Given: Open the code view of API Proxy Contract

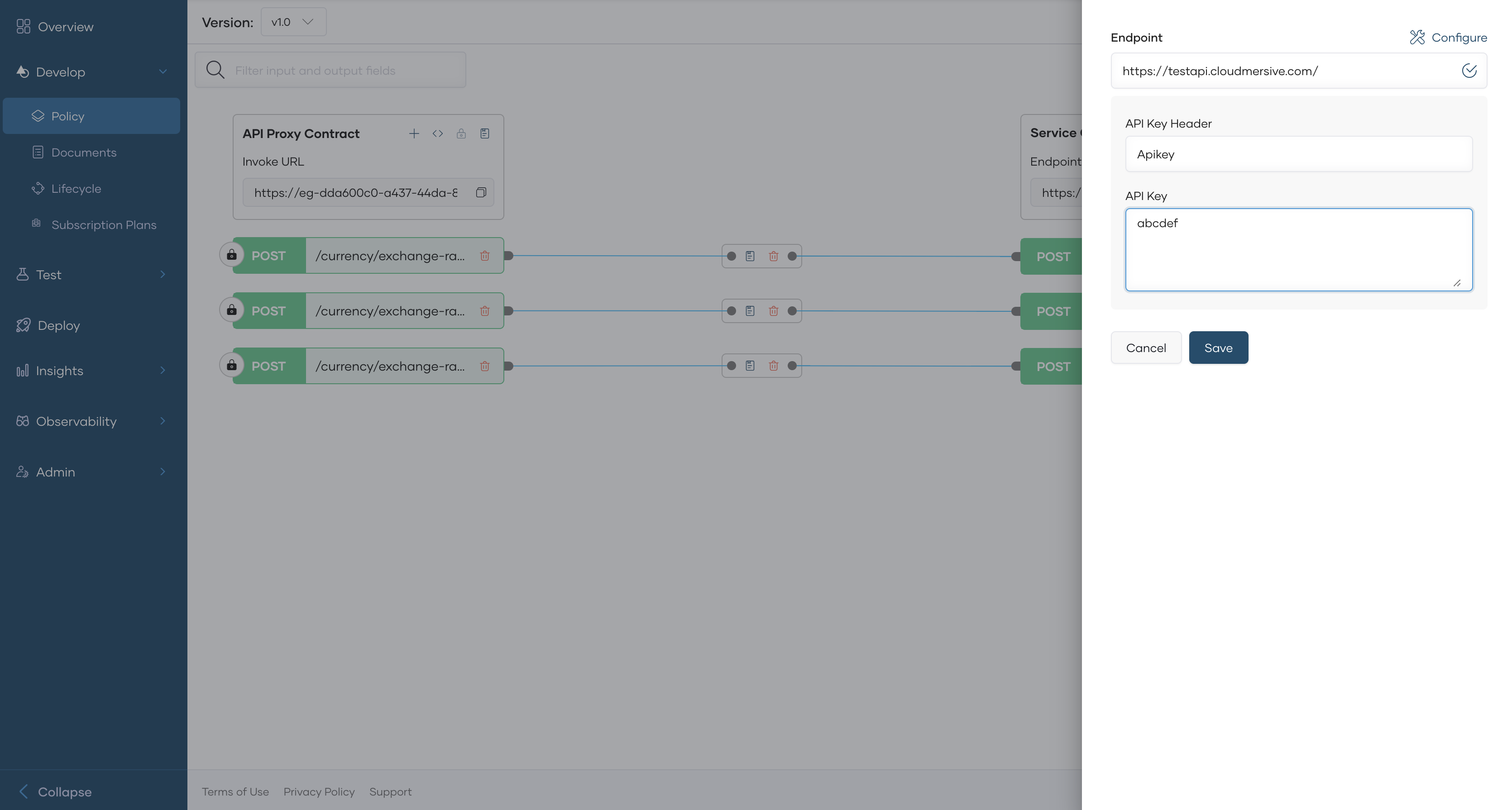Looking at the screenshot, I should [438, 134].
